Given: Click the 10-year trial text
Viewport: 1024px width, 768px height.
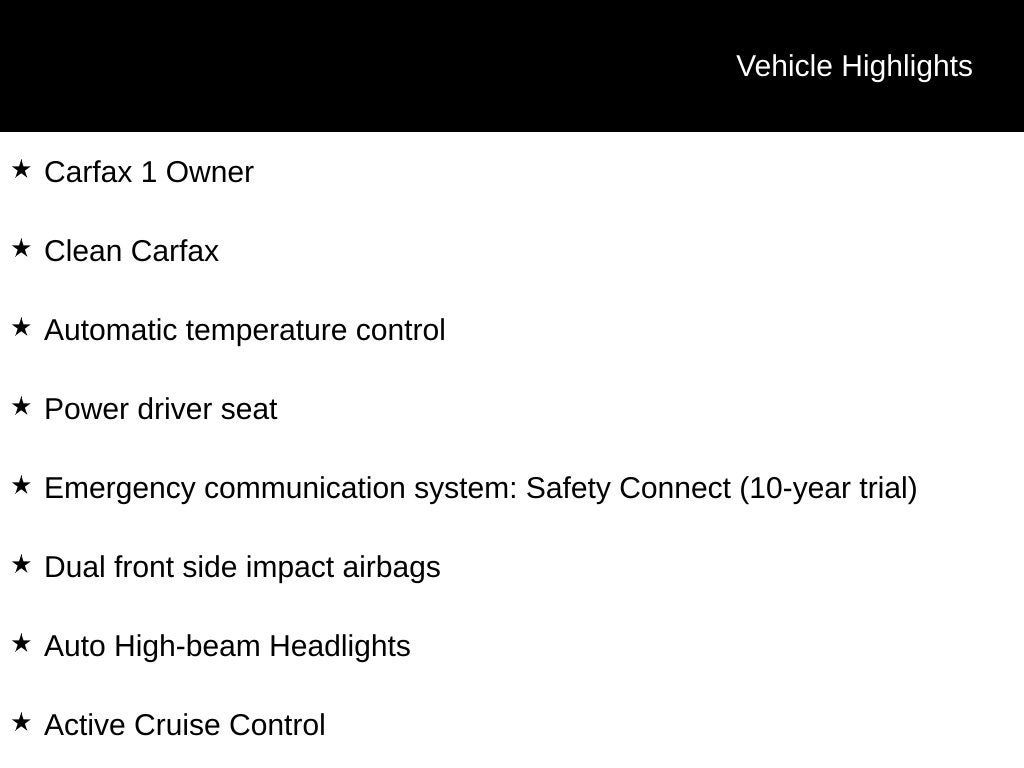Looking at the screenshot, I should [x=828, y=488].
